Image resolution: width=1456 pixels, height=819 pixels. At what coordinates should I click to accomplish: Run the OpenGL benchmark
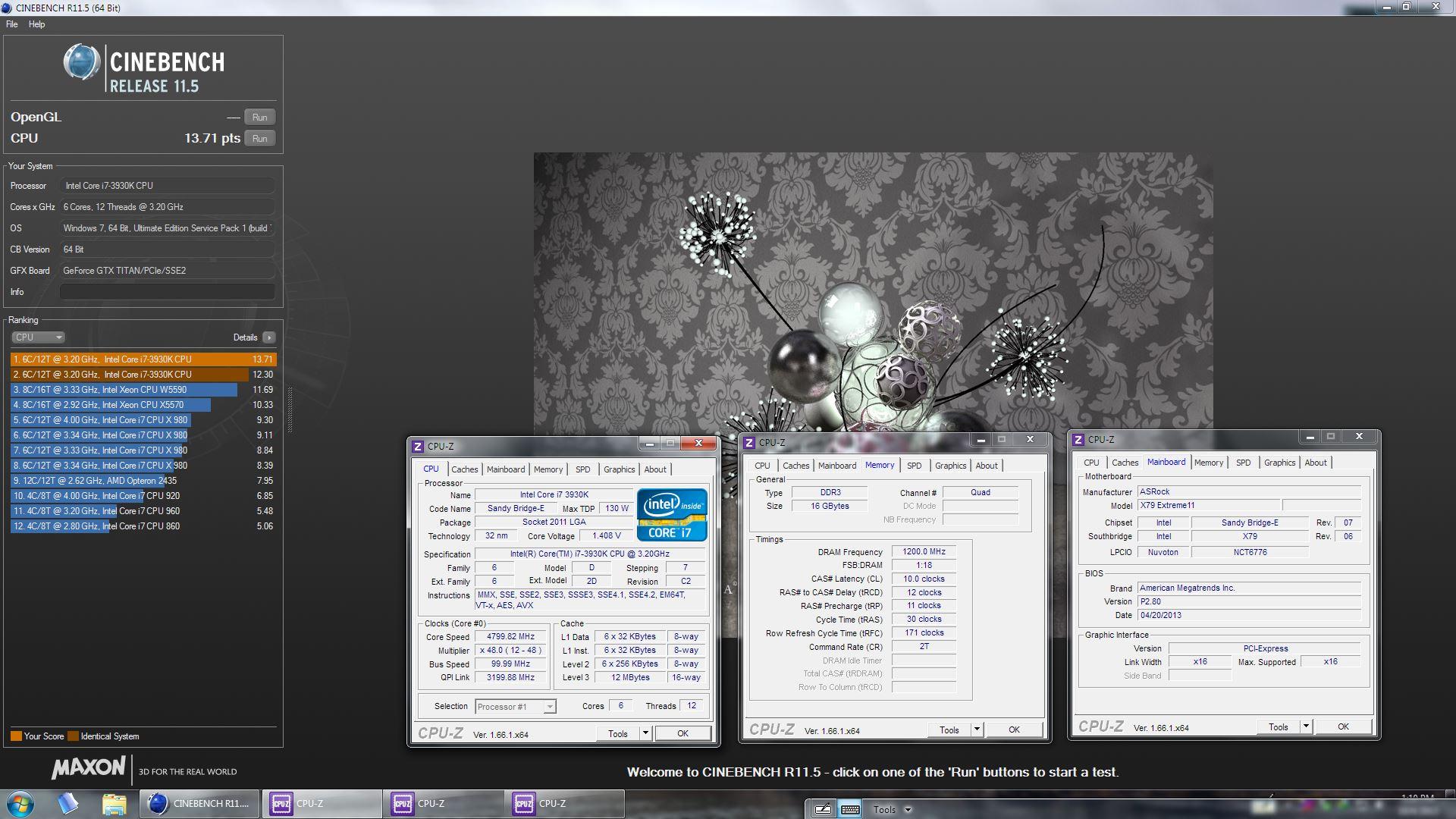(x=259, y=118)
